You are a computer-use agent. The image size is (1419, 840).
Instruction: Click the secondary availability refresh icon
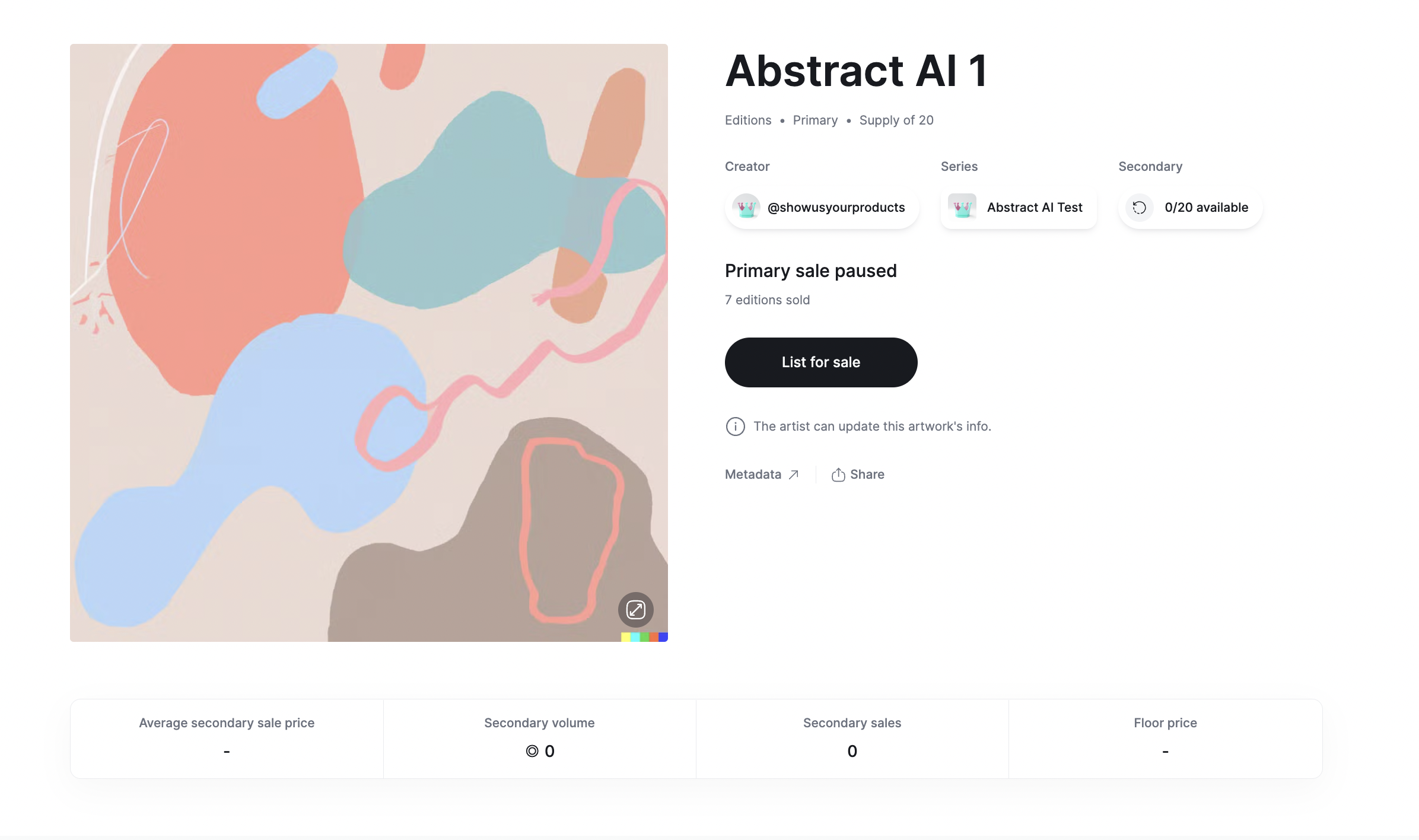(1139, 208)
